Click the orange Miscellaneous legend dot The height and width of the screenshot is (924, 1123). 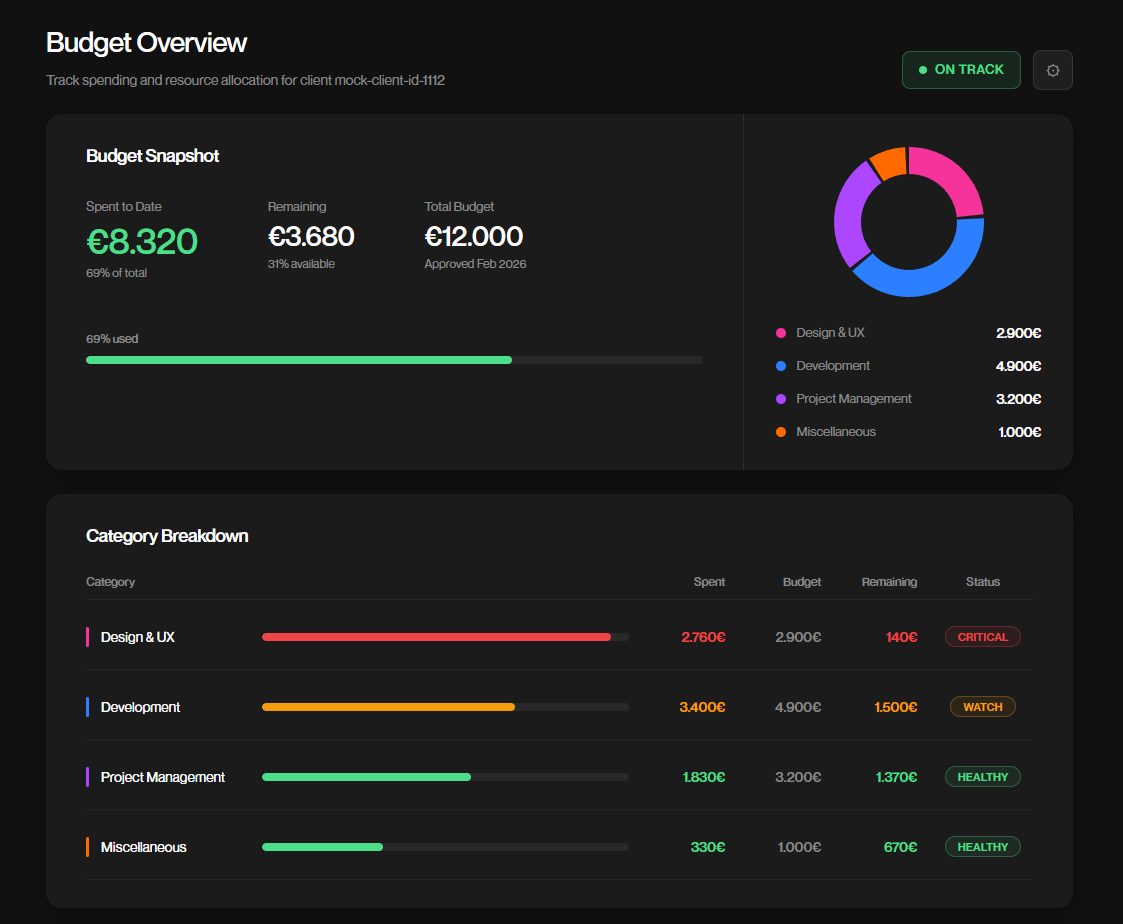781,431
